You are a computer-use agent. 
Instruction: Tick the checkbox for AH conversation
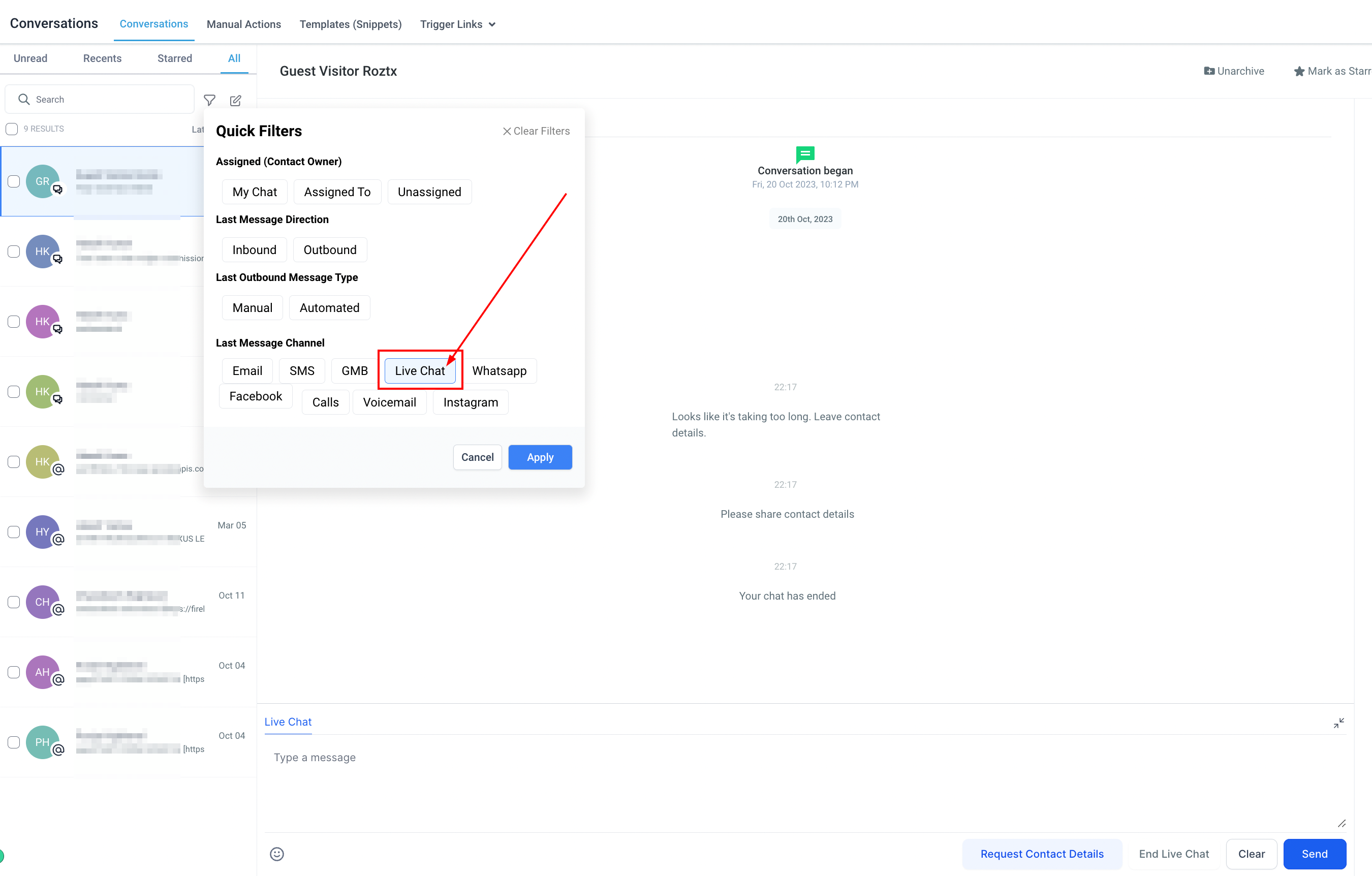pos(14,672)
